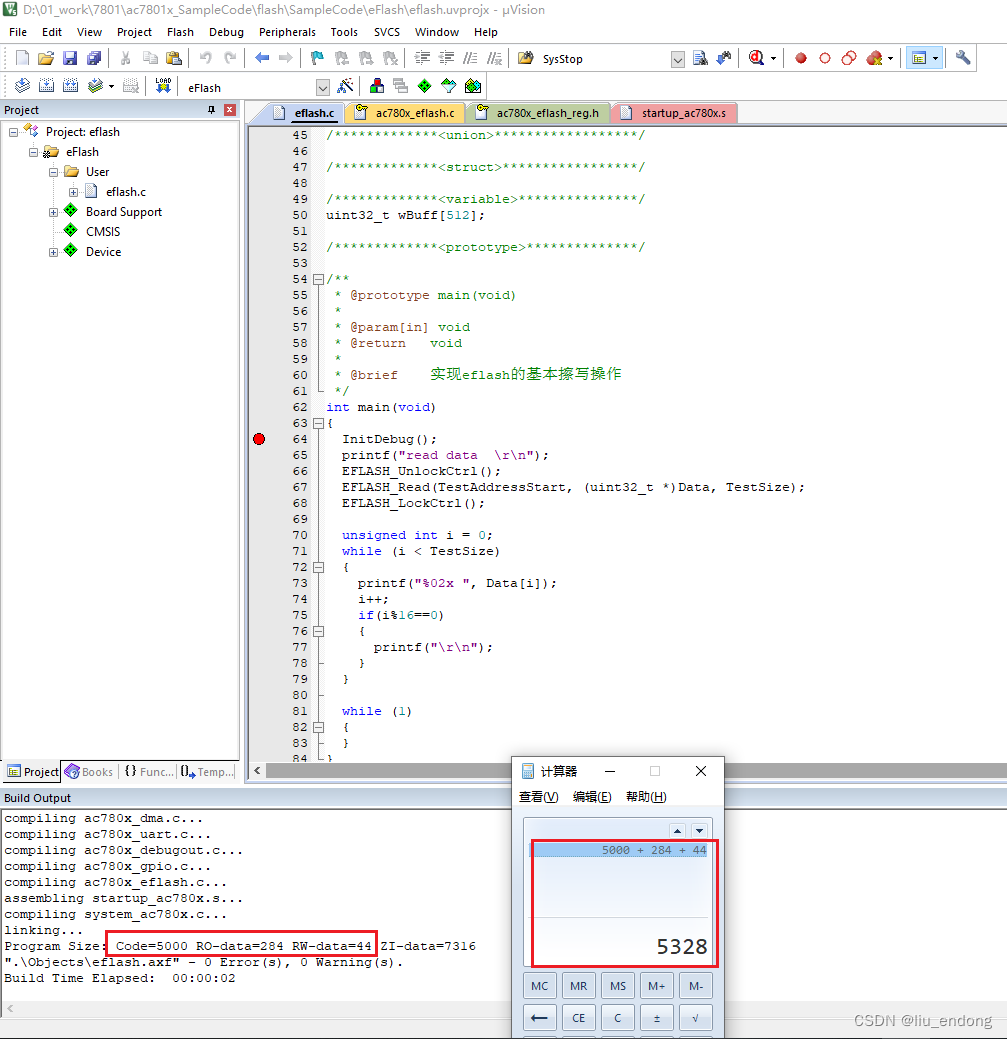Start the debug session with the magnifier 'd' icon
Image resolution: width=1007 pixels, height=1039 pixels.
pos(757,58)
